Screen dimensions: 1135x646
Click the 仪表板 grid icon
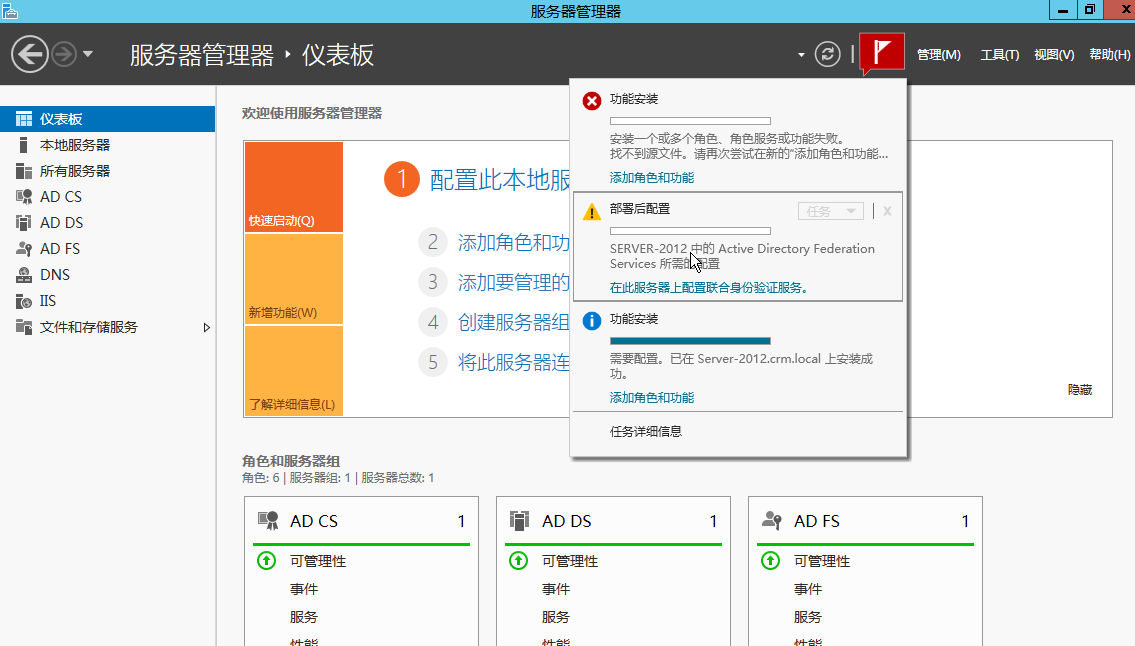point(24,119)
